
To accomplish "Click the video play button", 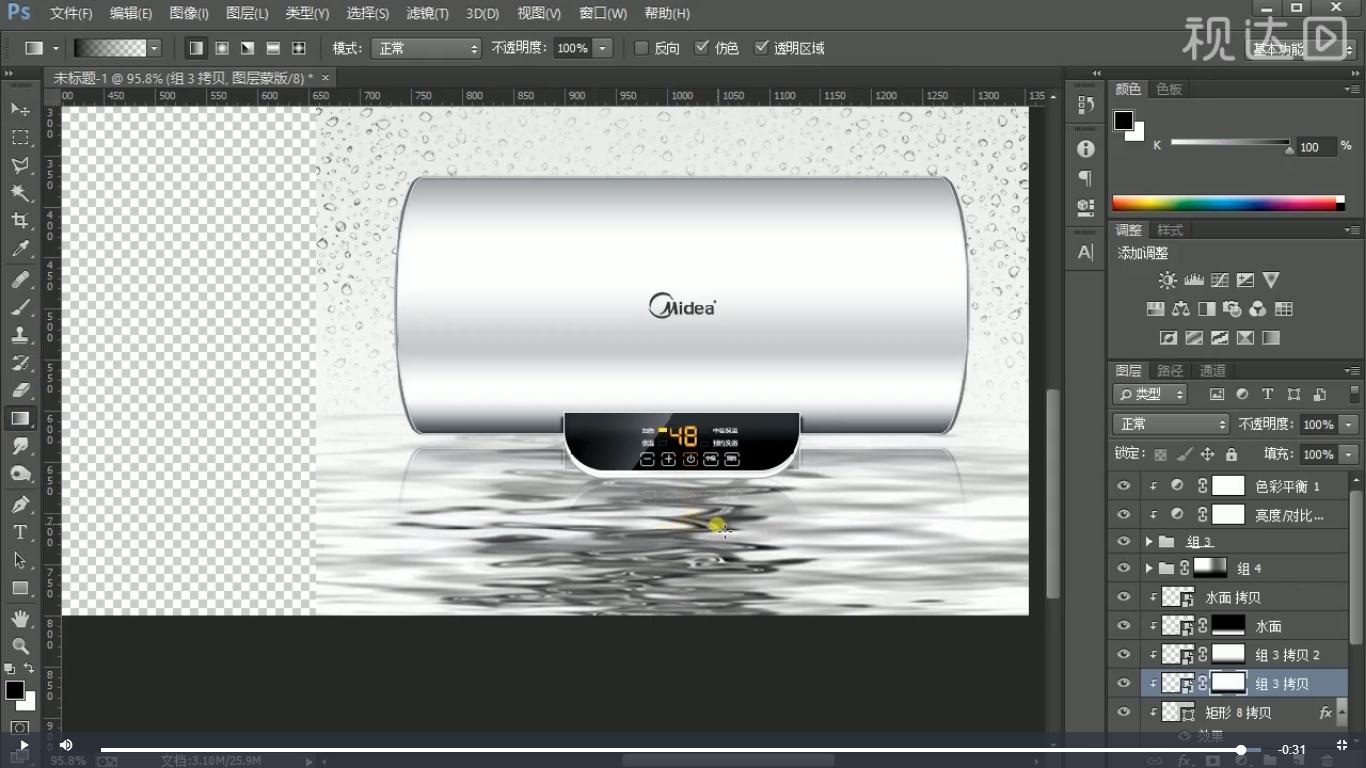I will 22,745.
